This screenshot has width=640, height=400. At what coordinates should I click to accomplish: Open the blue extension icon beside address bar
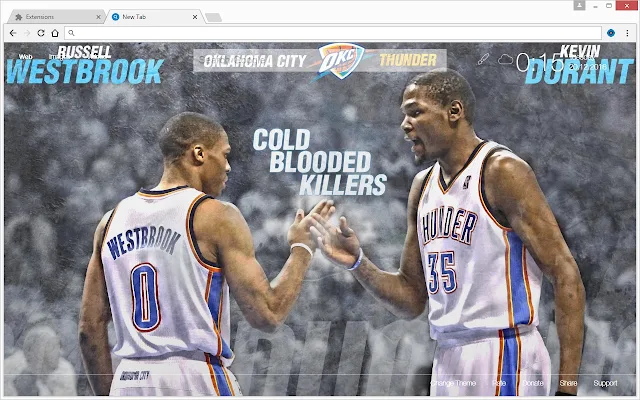611,33
